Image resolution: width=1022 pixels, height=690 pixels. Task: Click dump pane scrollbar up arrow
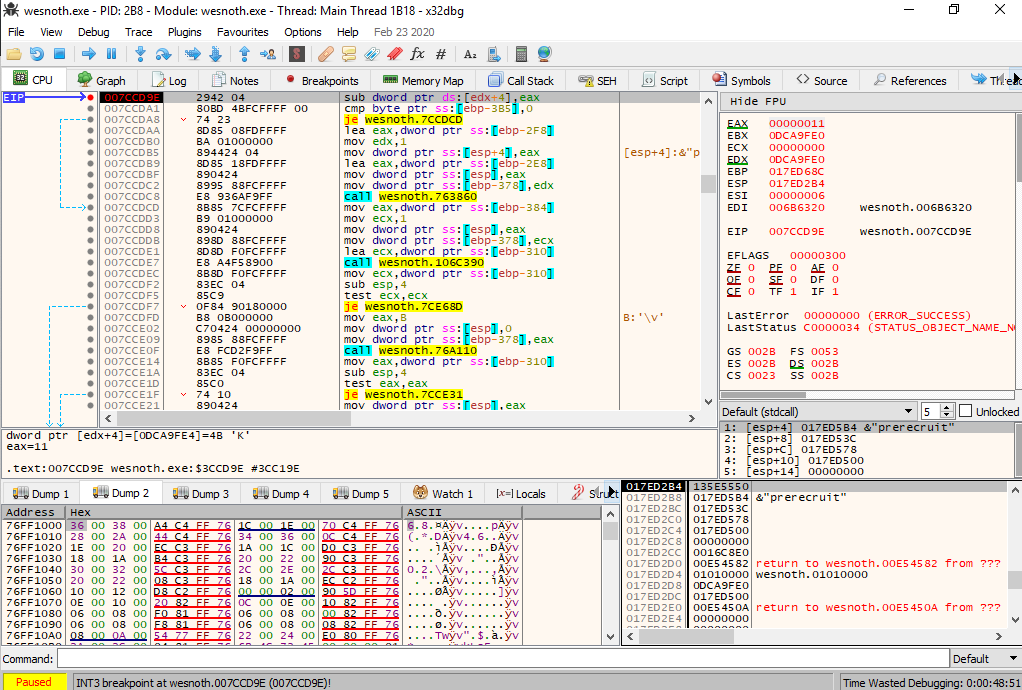tap(610, 514)
